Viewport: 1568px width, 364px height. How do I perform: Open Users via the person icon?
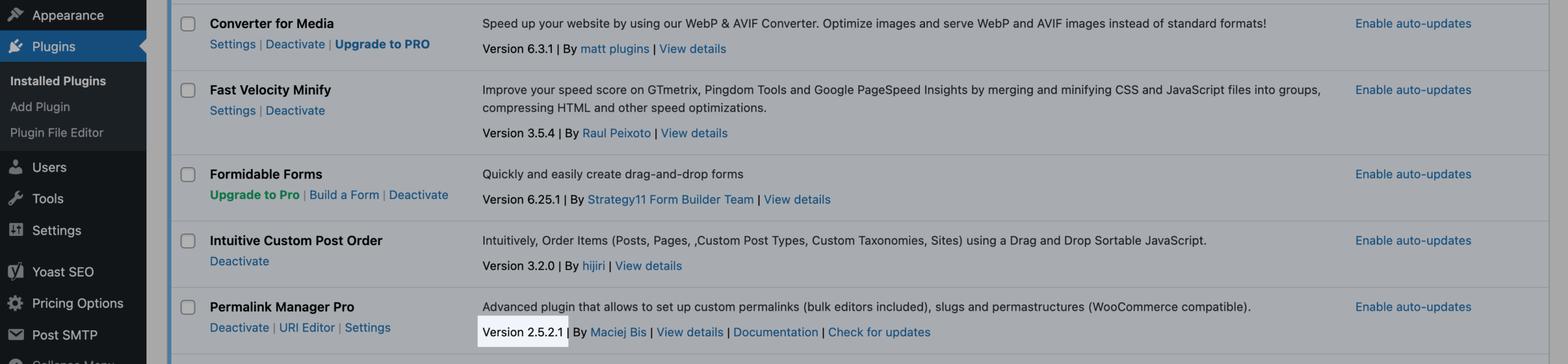(16, 167)
